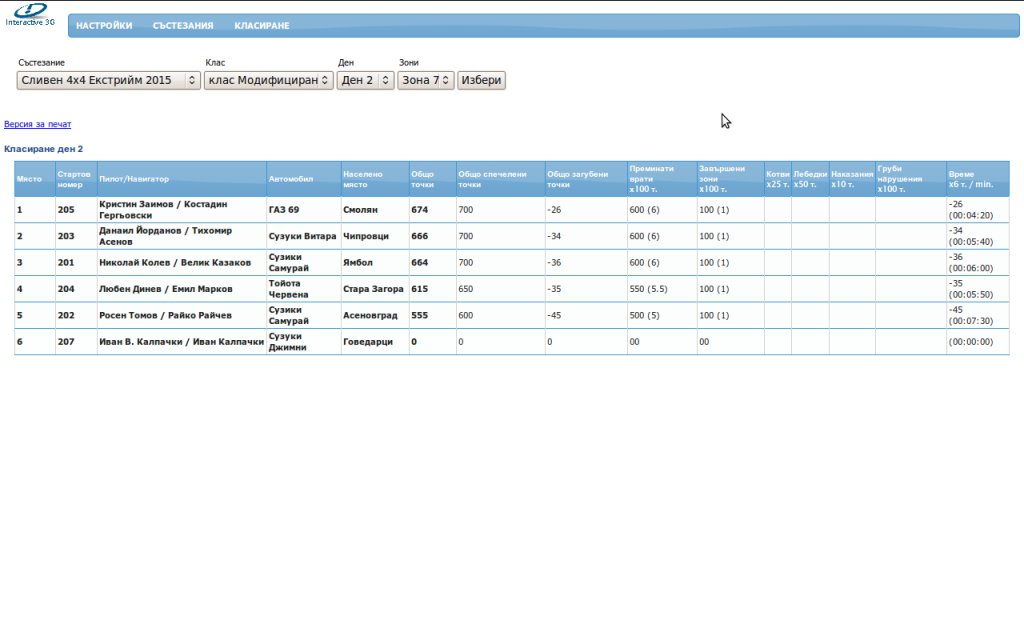Select Иван В. Калпачки / Иван Калпачки
This screenshot has height=640, width=1024.
(x=182, y=342)
